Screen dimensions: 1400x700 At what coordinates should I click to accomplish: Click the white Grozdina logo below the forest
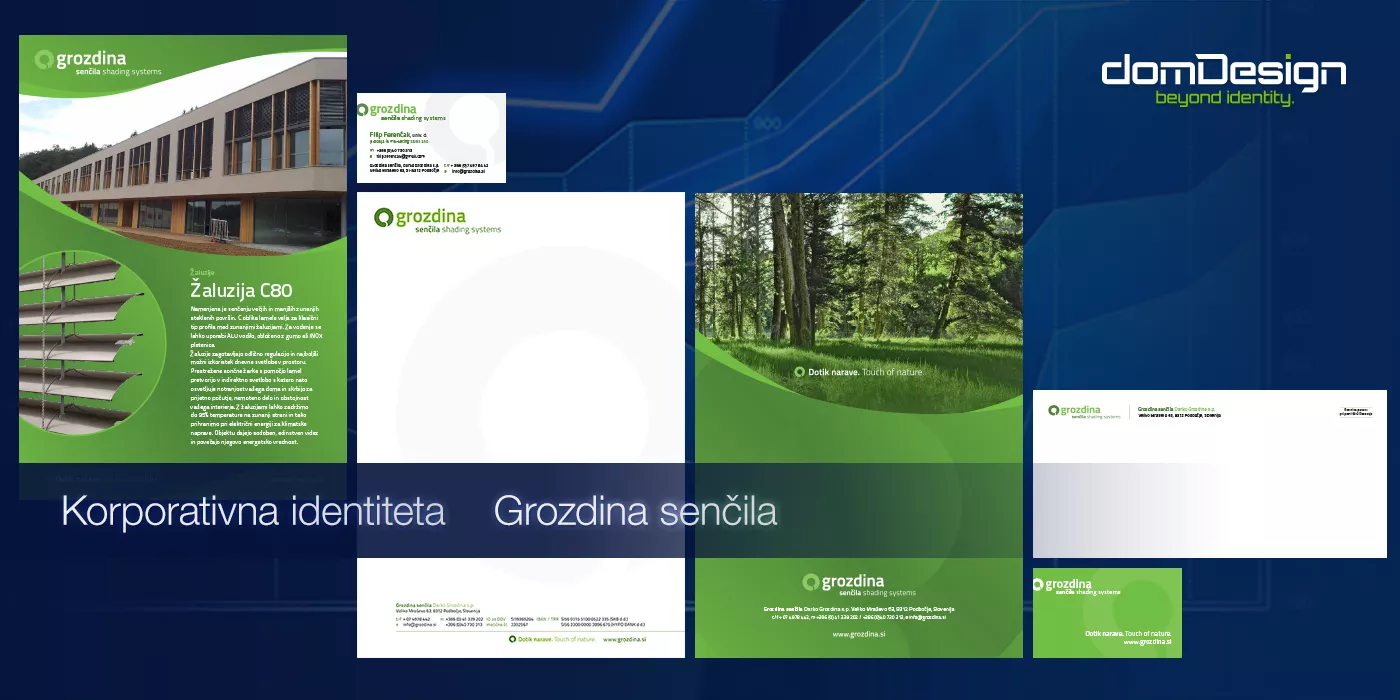[x=857, y=584]
